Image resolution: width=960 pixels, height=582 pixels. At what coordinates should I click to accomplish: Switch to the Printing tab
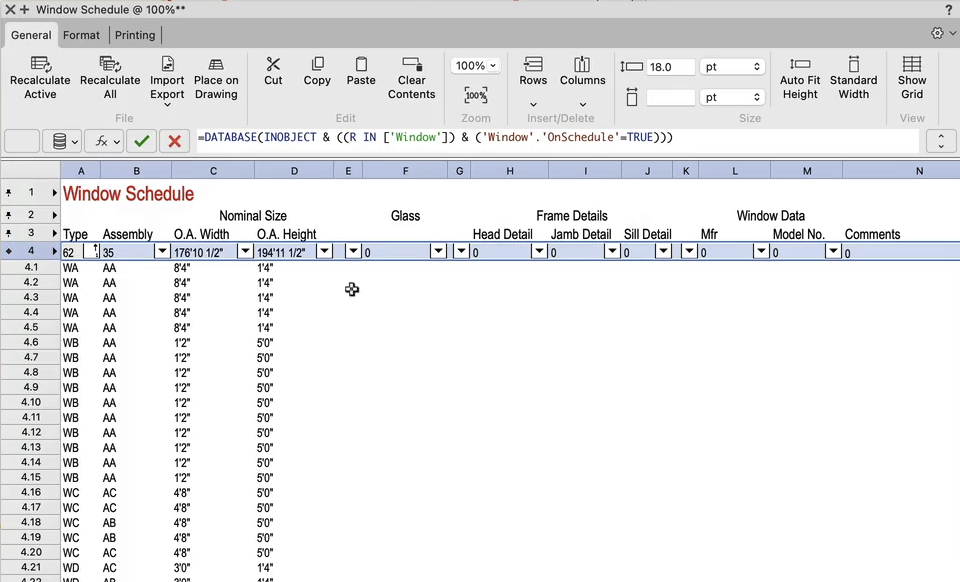pos(135,35)
